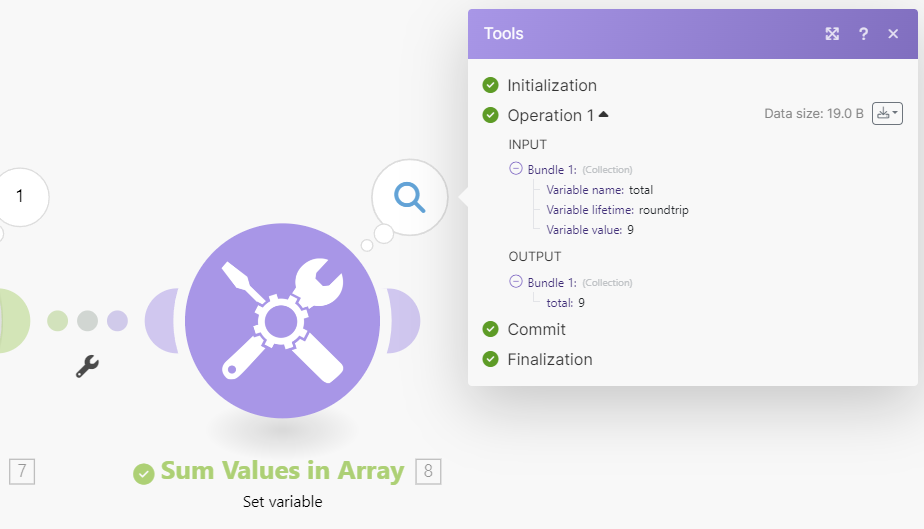
Task: Close the Tools output panel
Action: pos(893,34)
